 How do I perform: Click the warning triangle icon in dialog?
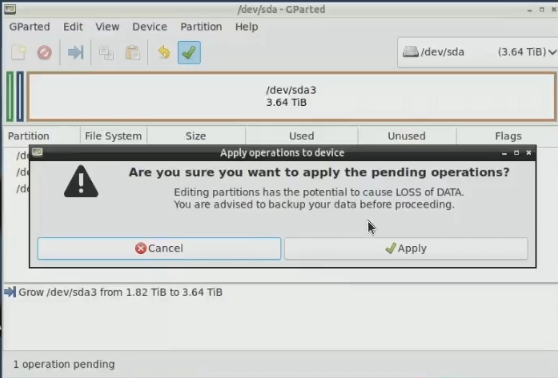coord(81,181)
